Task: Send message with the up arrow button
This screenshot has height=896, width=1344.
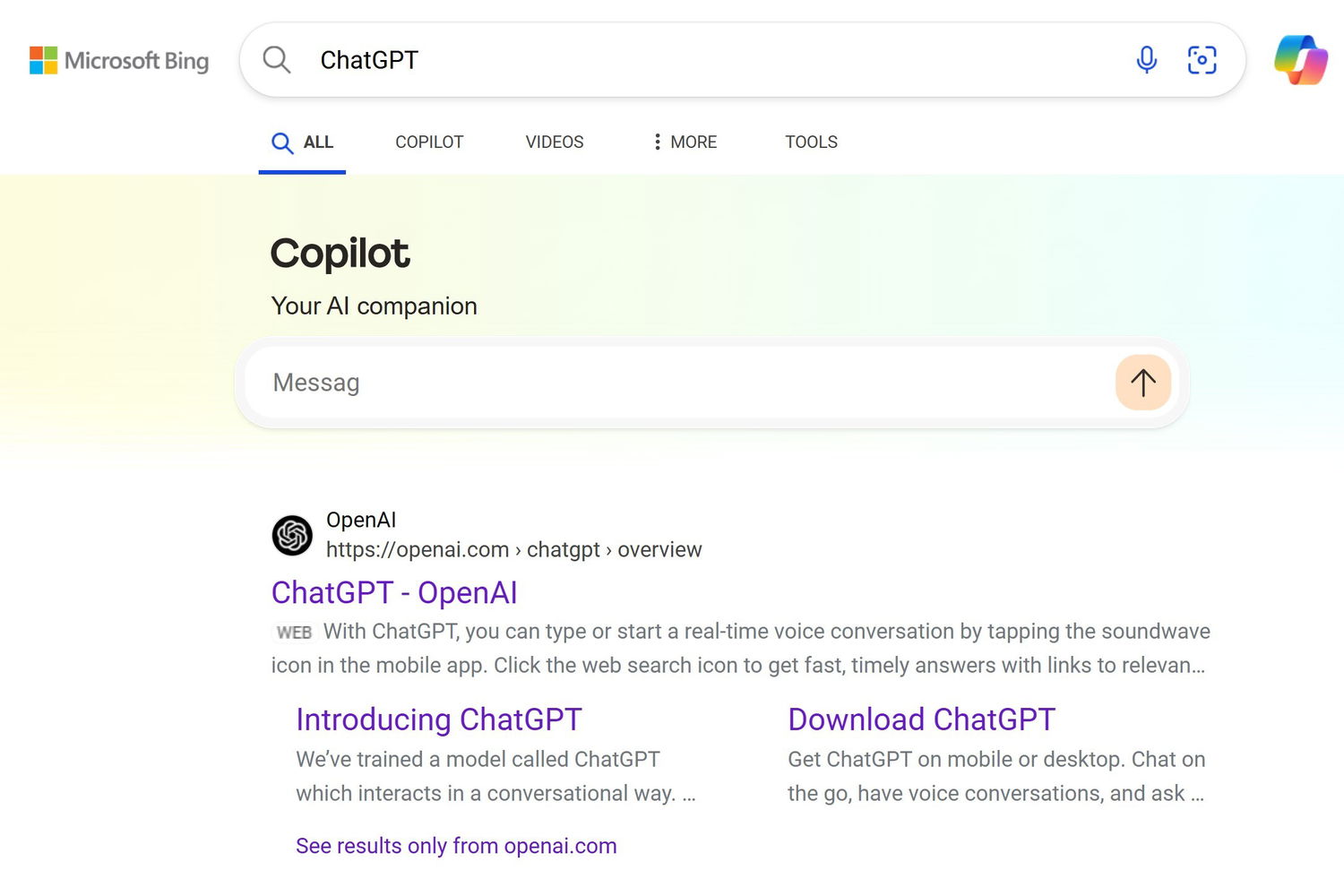Action: (x=1142, y=383)
